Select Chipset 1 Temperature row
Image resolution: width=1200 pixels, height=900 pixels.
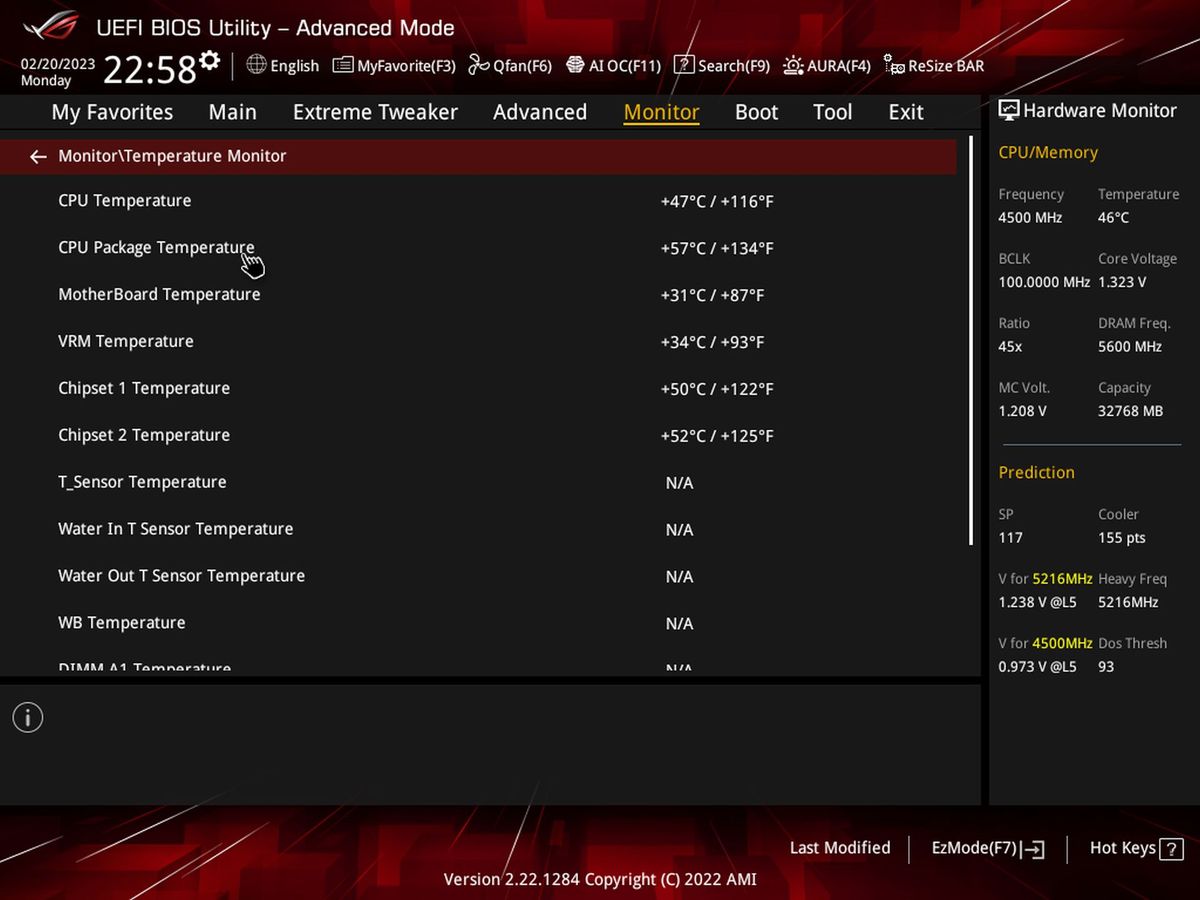pos(478,389)
